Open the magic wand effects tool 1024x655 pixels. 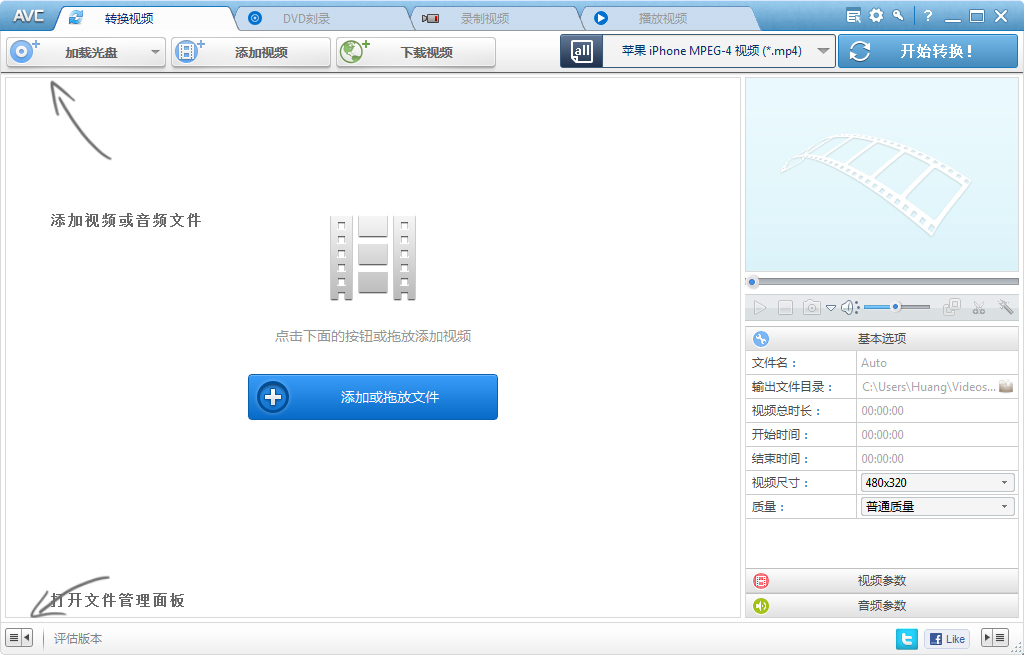(1005, 307)
